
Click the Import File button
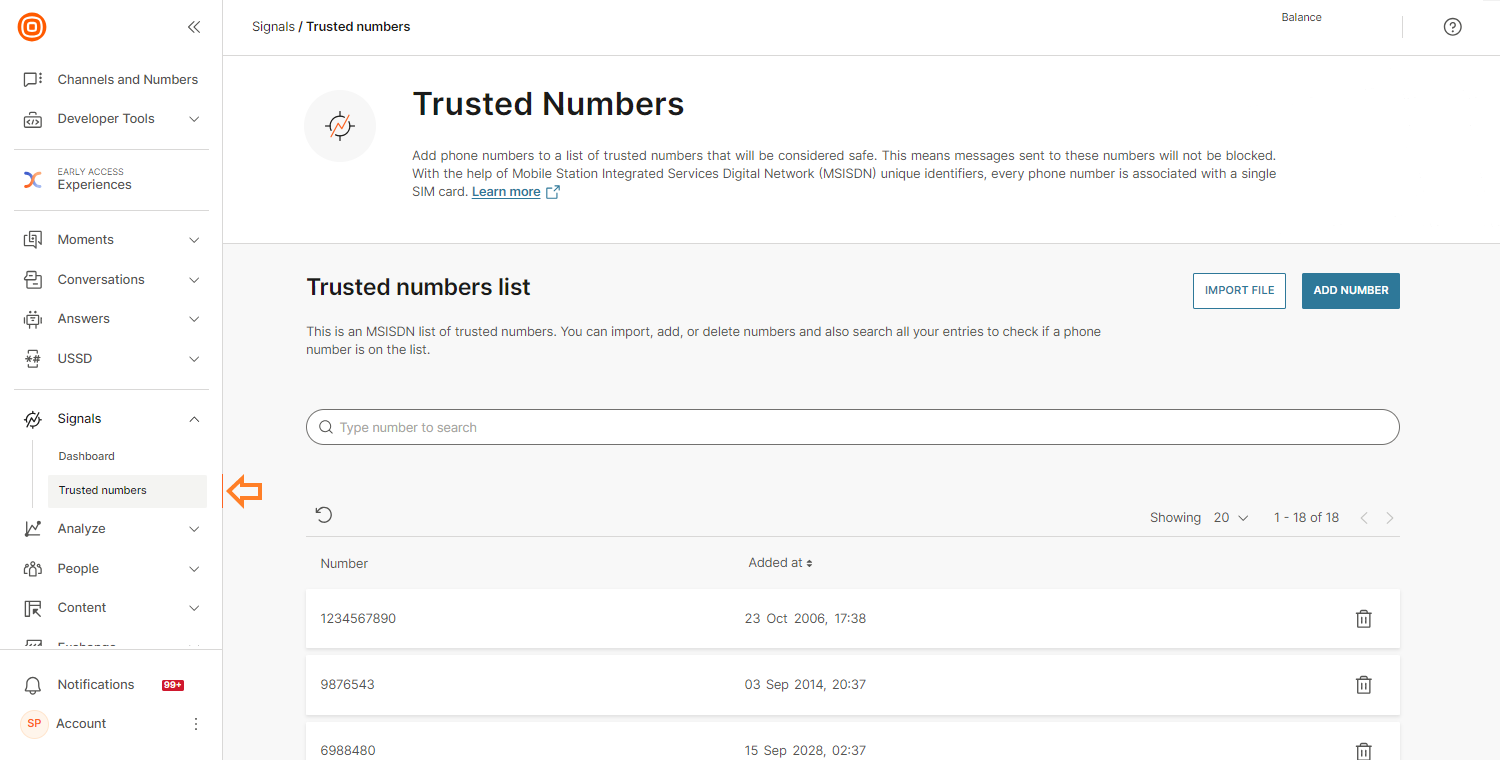click(x=1239, y=291)
